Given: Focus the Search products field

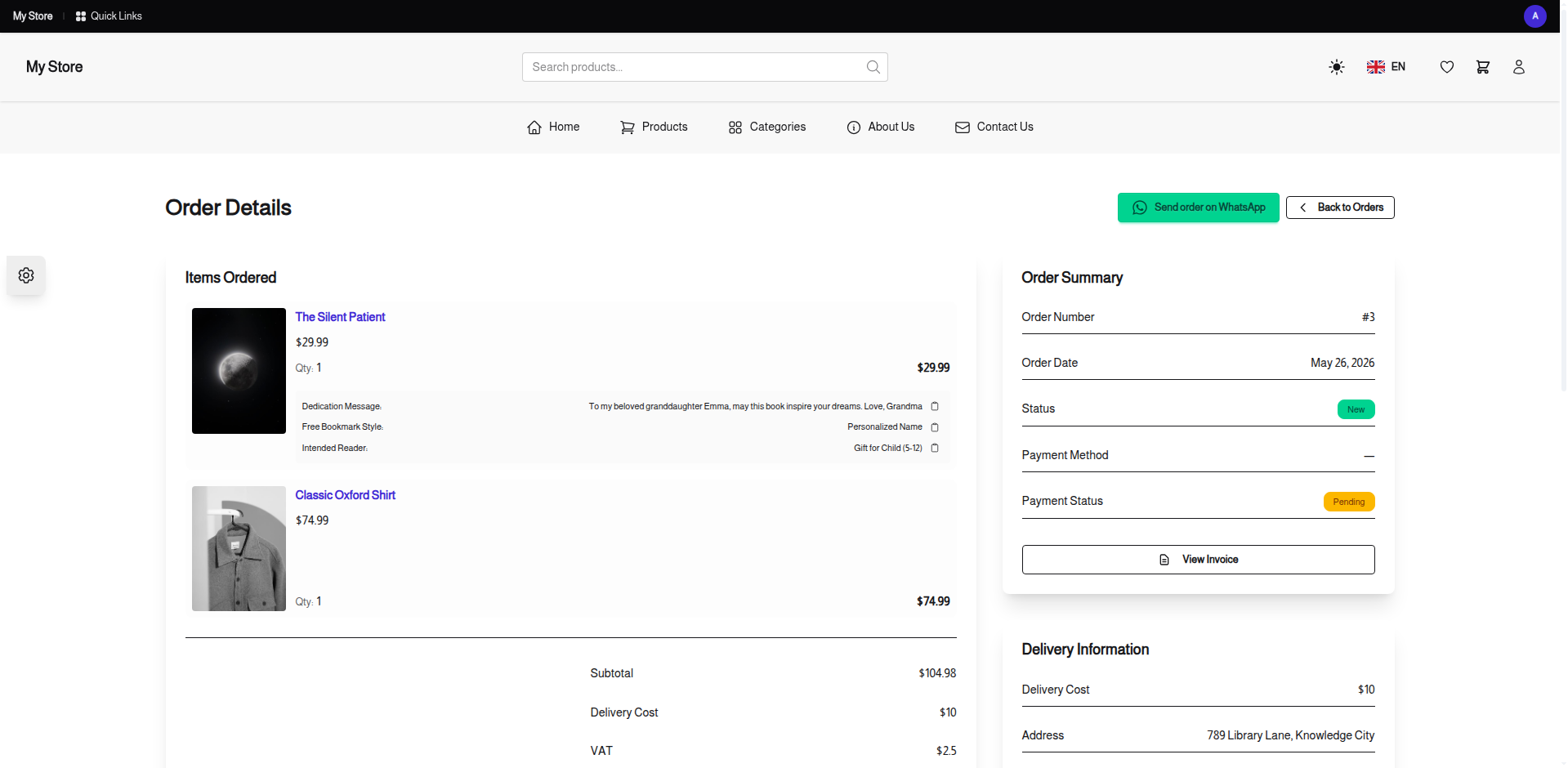Looking at the screenshot, I should [704, 67].
